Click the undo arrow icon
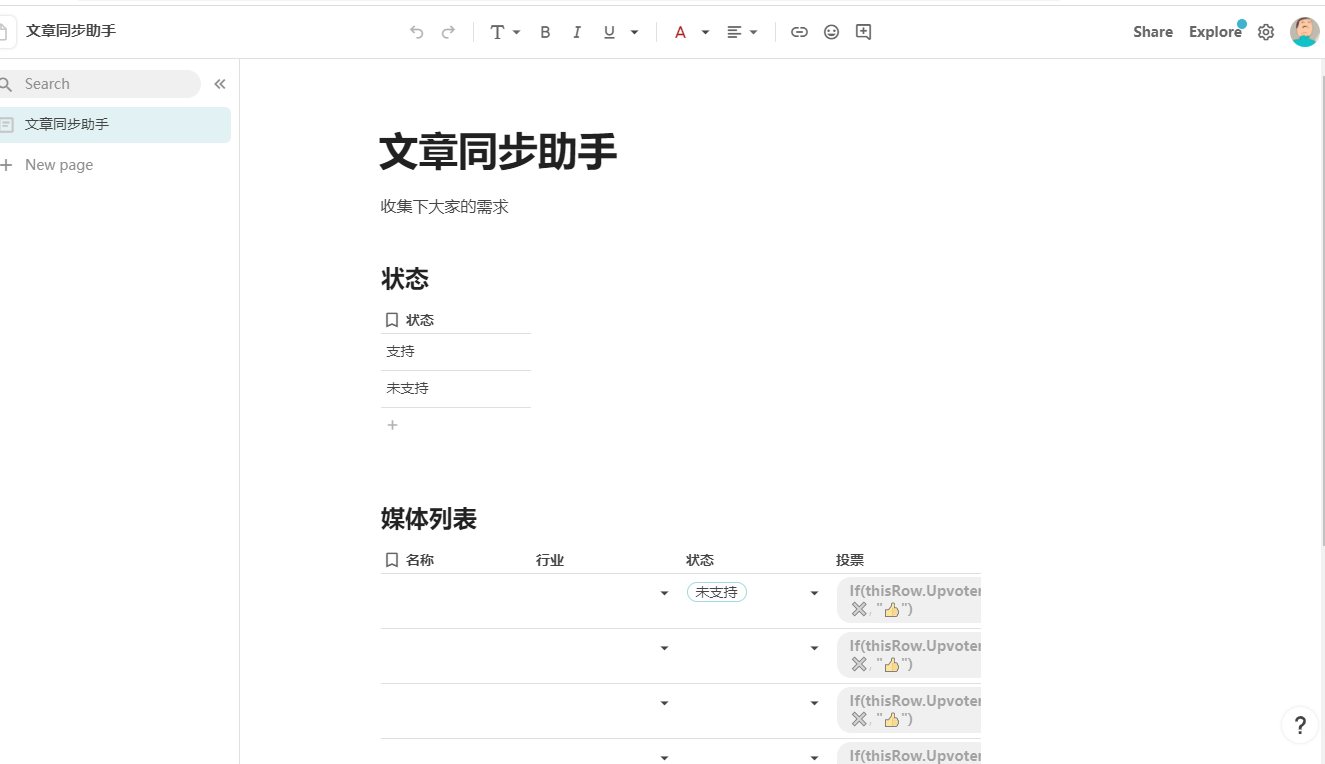This screenshot has height=764, width=1325. [417, 32]
